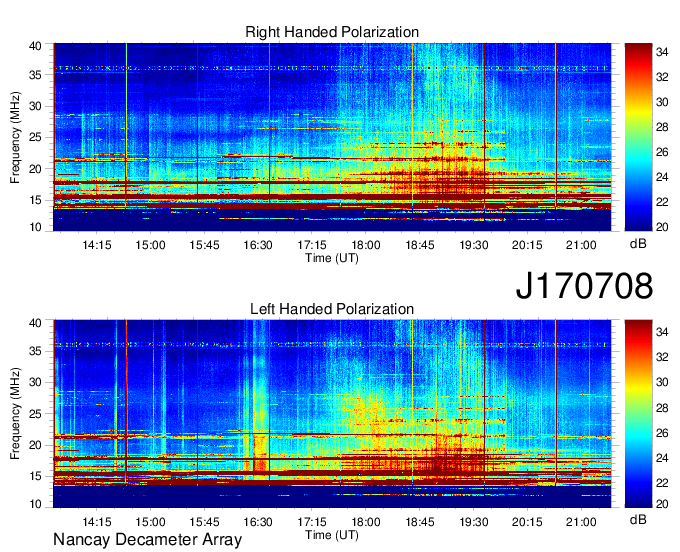This screenshot has width=680, height=552.
Task: Click Time (UT) label under right-handed plot
Action: (332, 258)
